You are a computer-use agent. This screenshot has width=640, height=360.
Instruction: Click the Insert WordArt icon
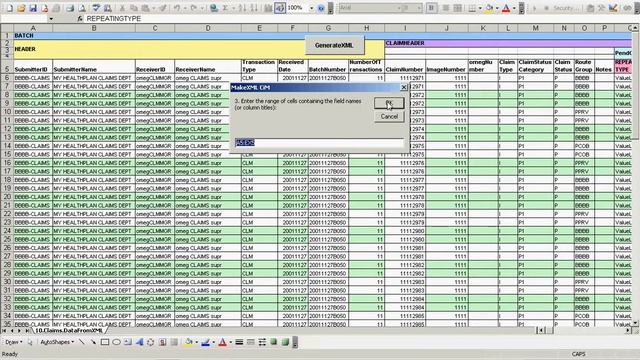139,342
